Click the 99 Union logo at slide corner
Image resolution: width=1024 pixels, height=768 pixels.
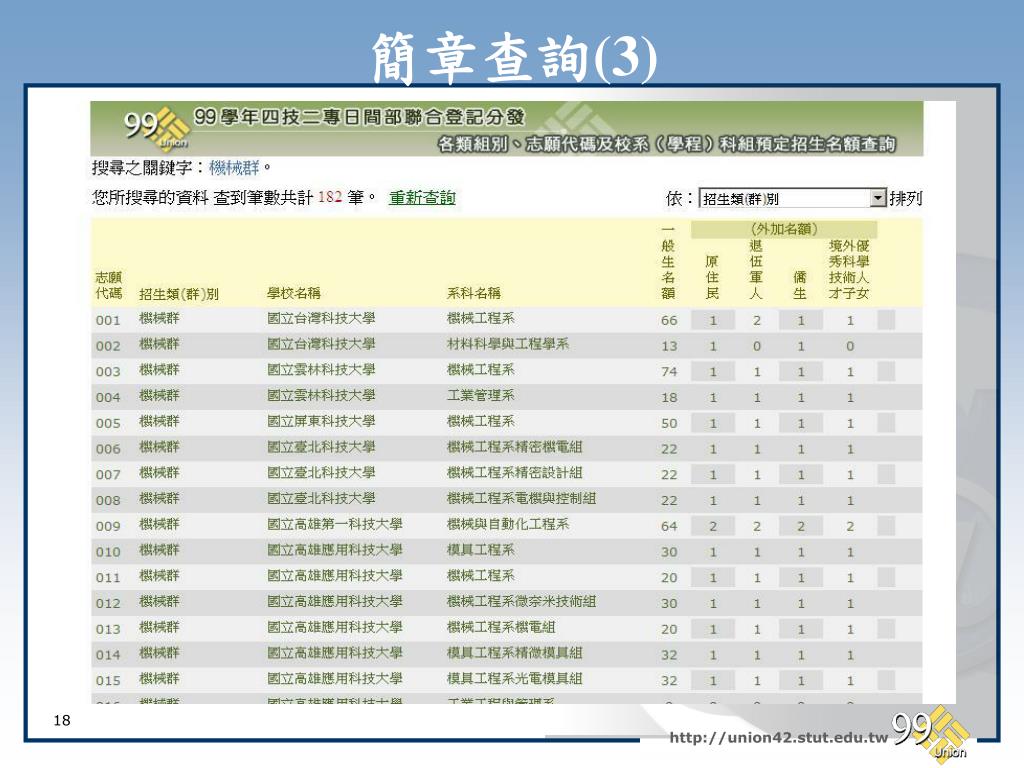930,733
